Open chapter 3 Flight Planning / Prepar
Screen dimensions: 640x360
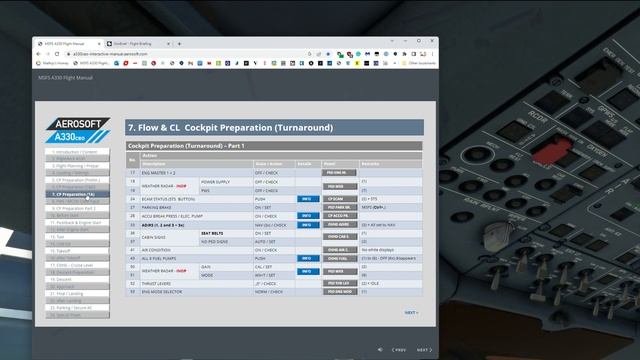click(x=77, y=166)
